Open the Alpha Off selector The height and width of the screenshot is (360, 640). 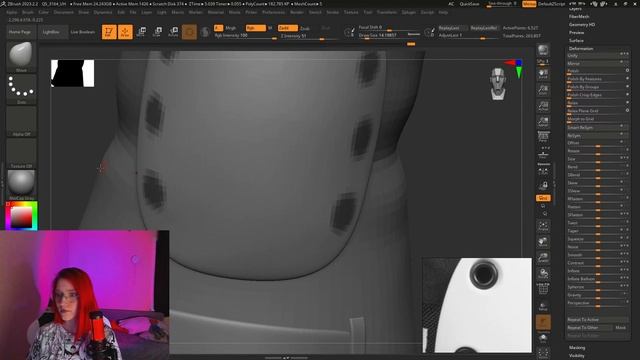click(x=21, y=121)
